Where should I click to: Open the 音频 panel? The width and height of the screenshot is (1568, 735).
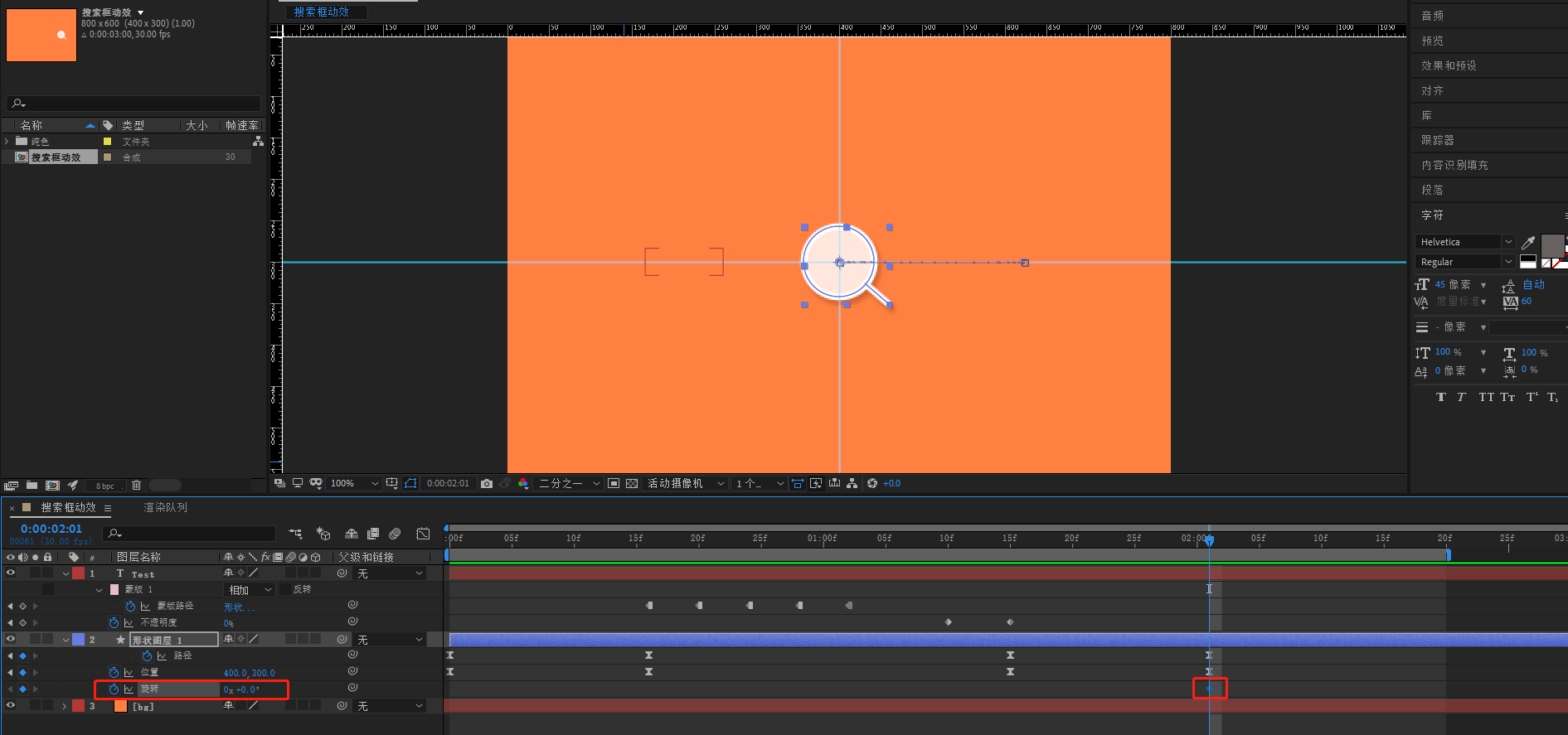pyautogui.click(x=1432, y=16)
